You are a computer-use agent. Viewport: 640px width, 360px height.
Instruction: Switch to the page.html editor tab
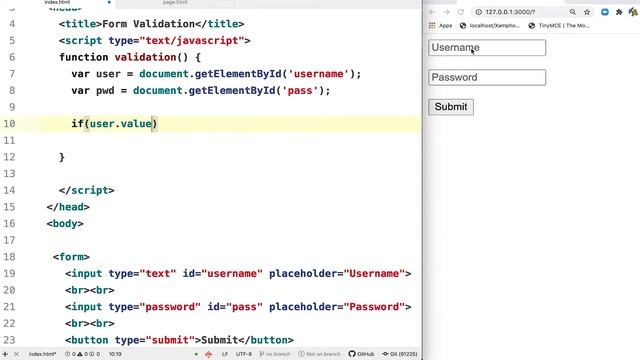pos(175,2)
